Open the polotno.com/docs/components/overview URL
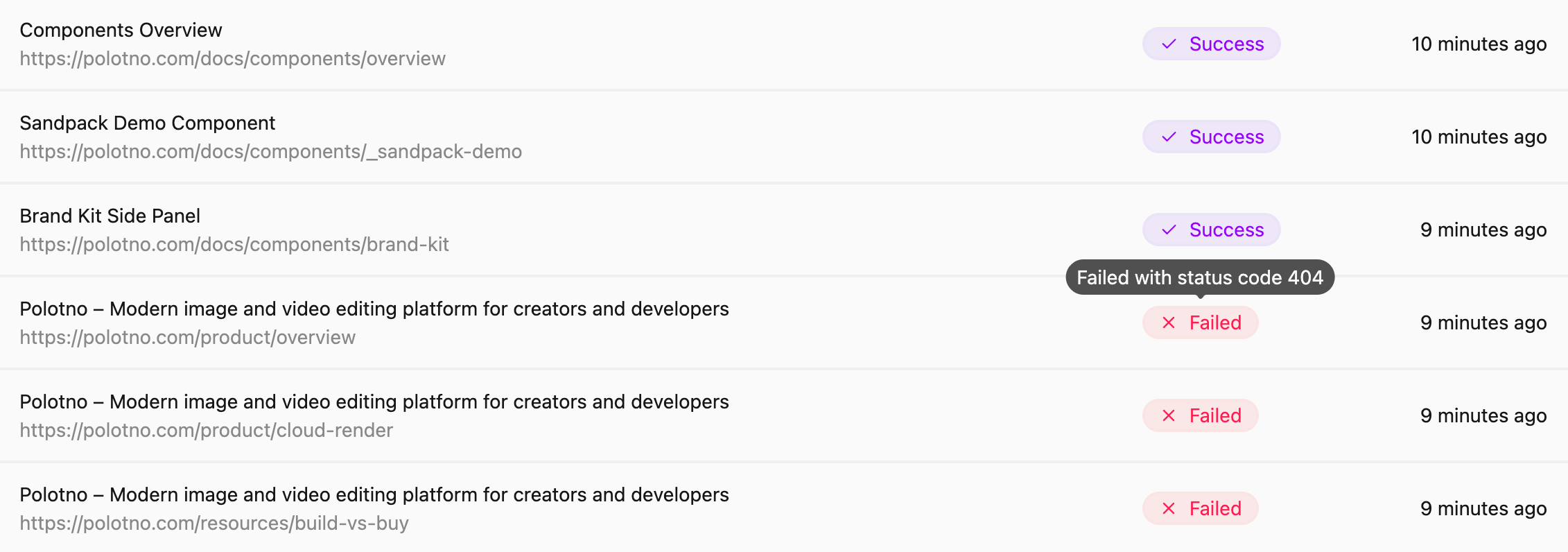Viewport: 1568px width, 552px height. (x=232, y=59)
